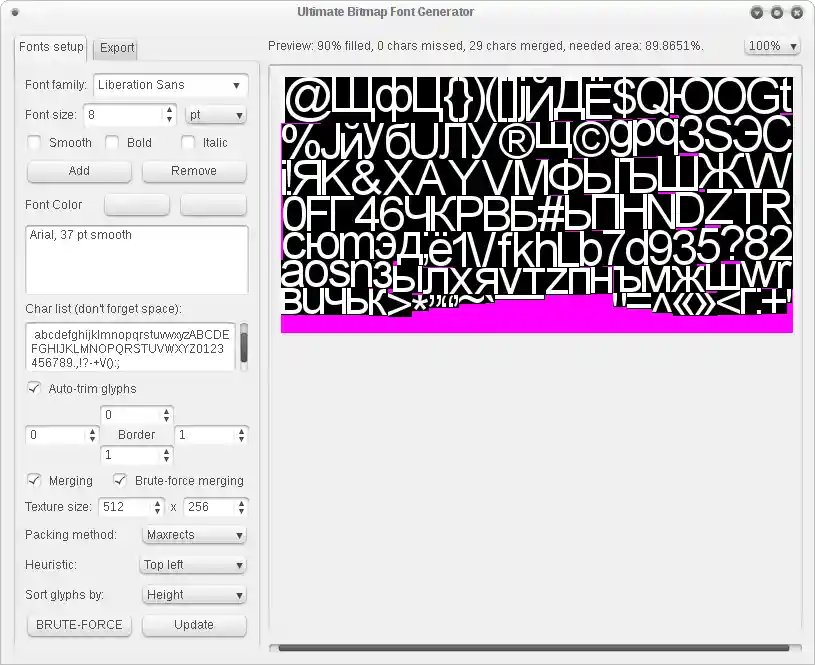This screenshot has height=665, width=815.
Task: Enable Bold font rendering
Action: click(110, 143)
